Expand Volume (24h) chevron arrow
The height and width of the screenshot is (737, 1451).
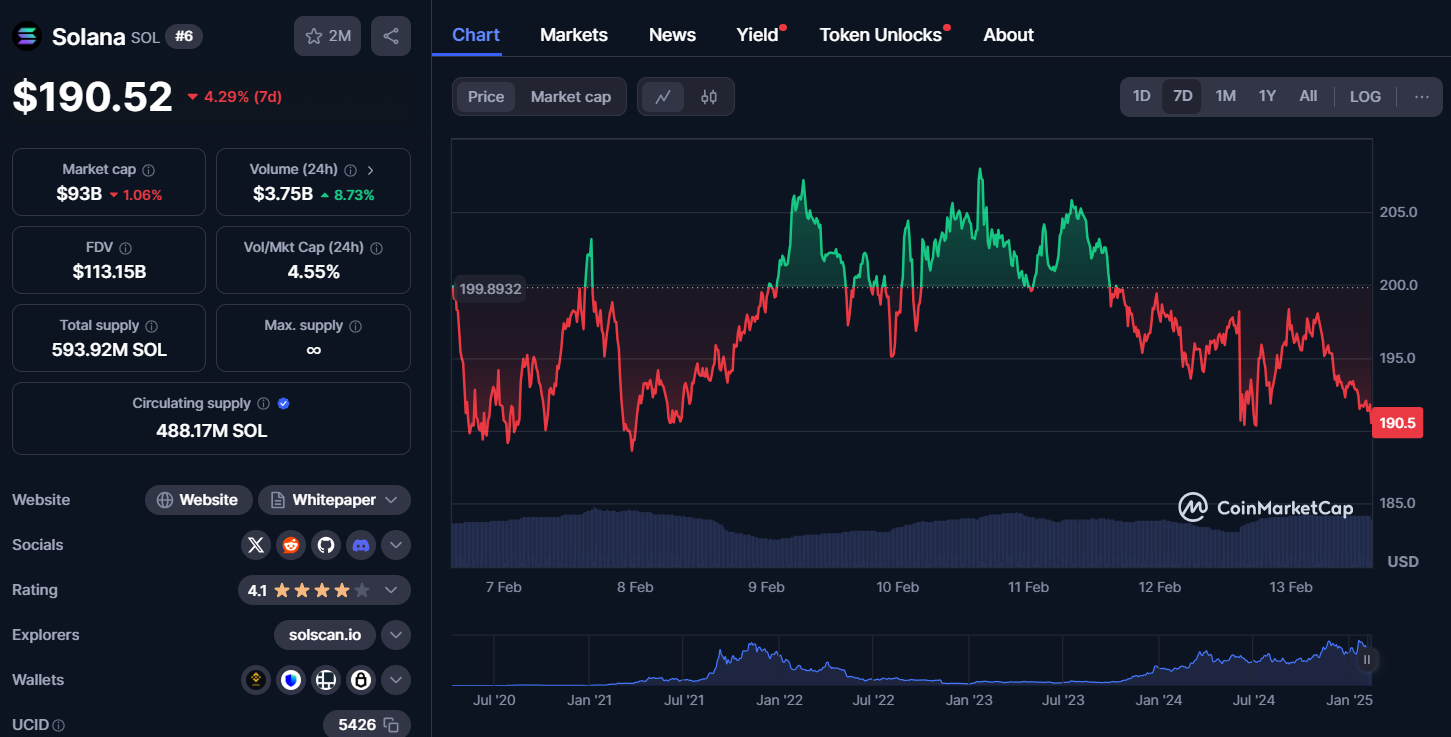(370, 170)
